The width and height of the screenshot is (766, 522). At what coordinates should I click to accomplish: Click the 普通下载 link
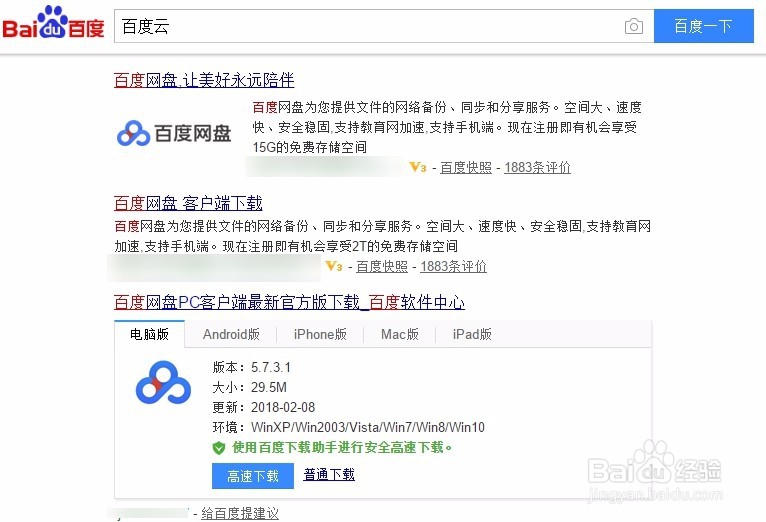tap(329, 475)
